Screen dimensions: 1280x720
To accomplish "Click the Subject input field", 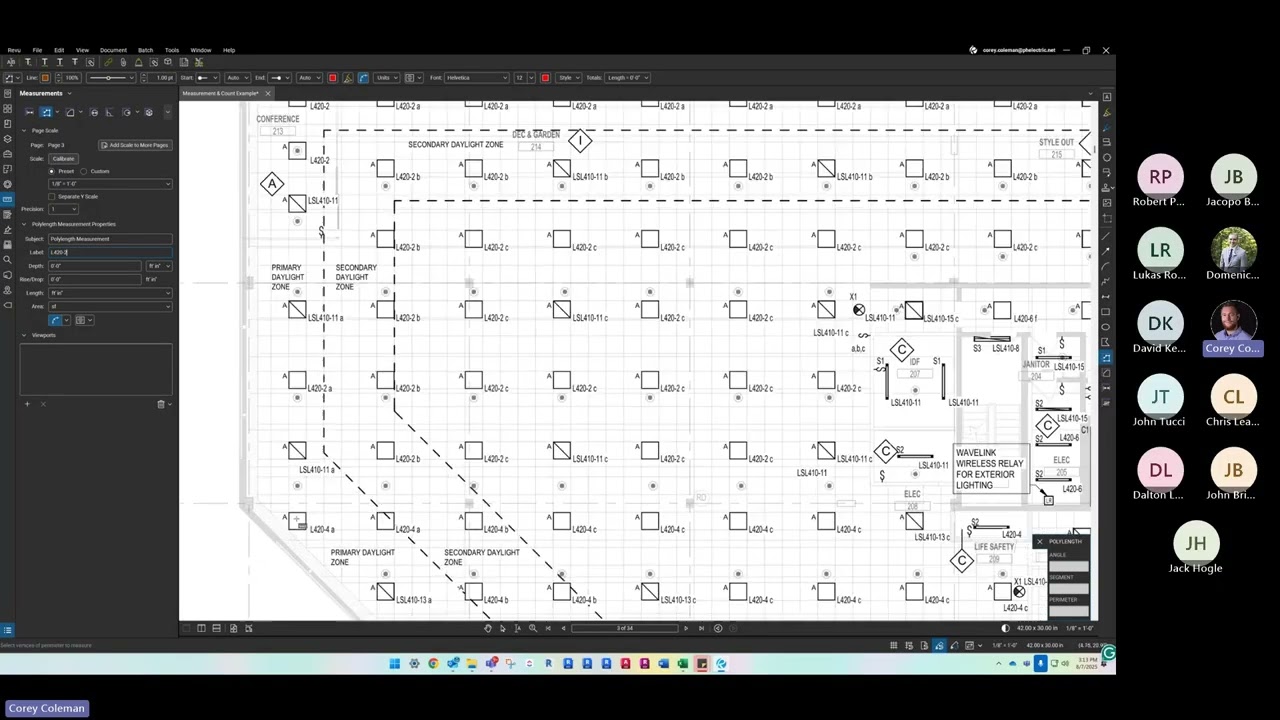I will 110,239.
